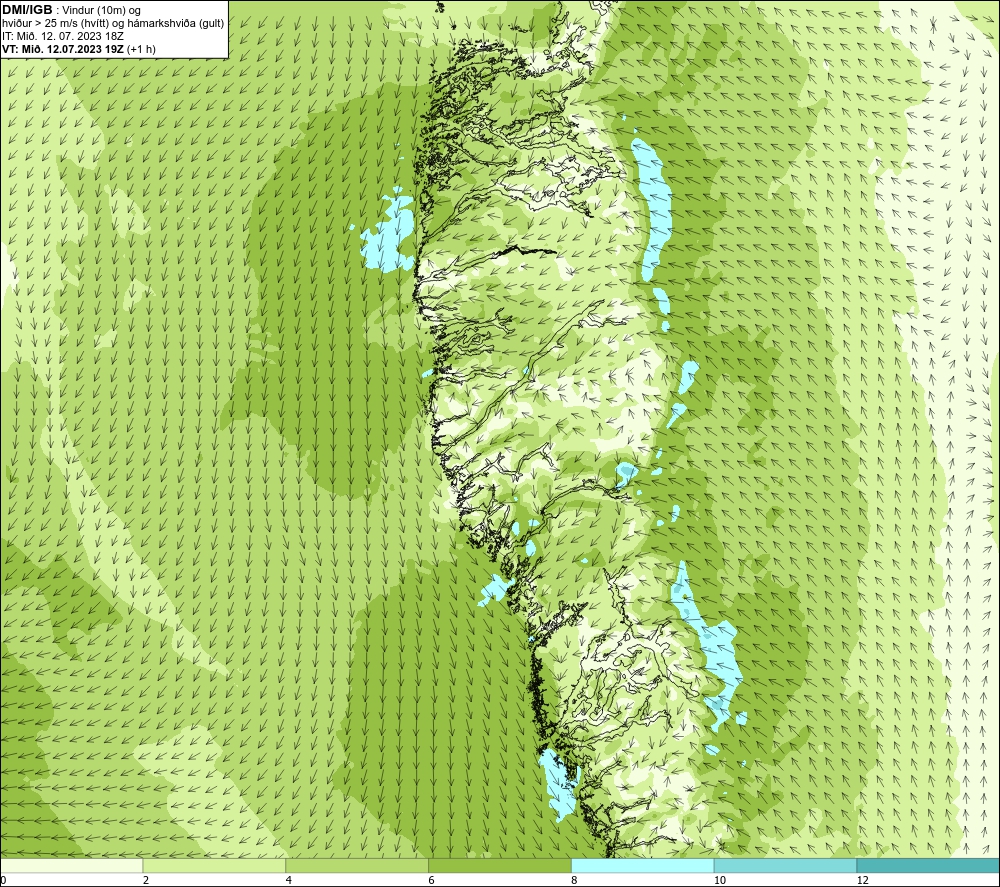Click the 'hviður > 25 m/s' legend line
The width and height of the screenshot is (1000, 887).
(113, 24)
